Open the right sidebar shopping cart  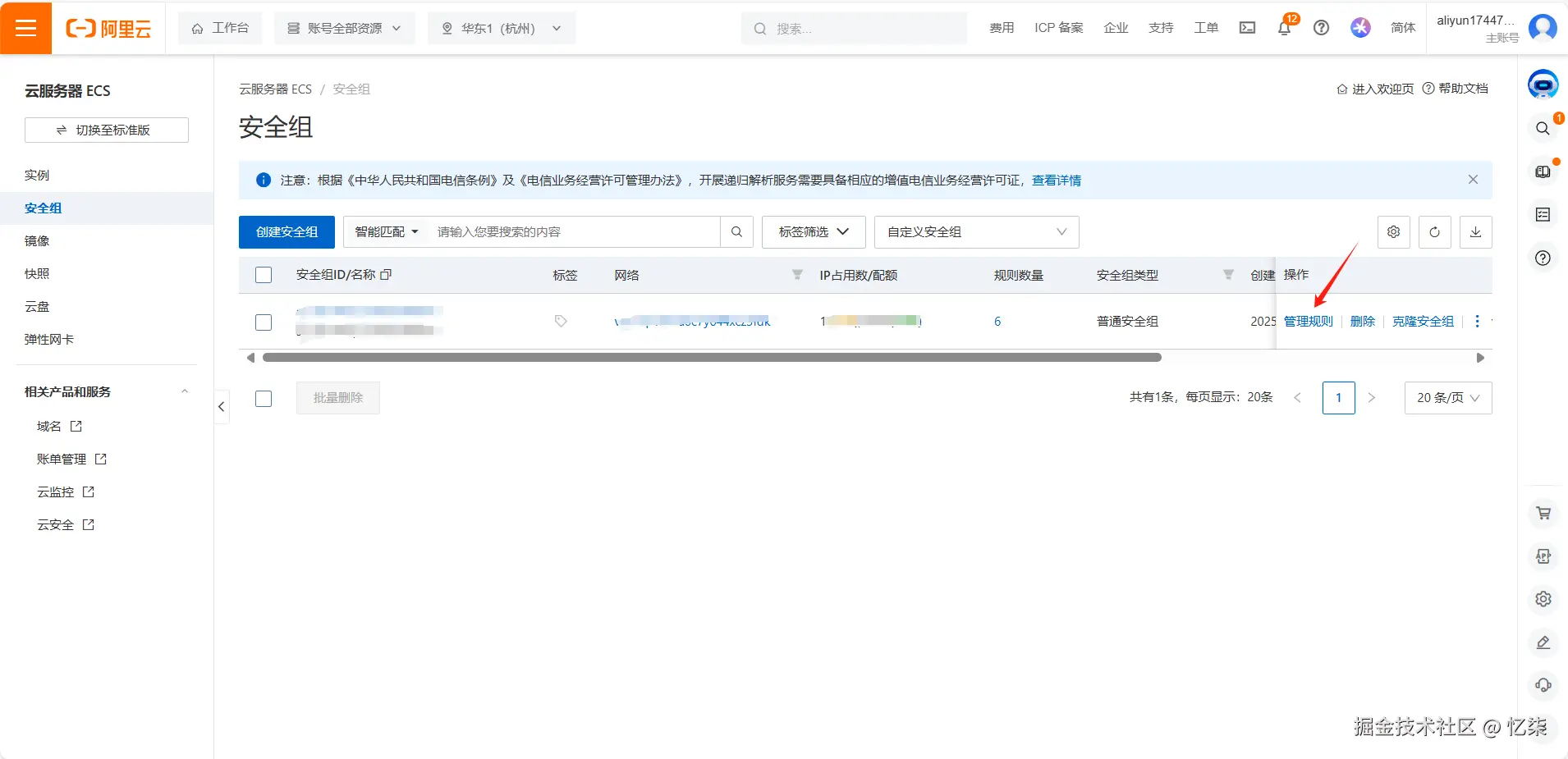coord(1543,513)
